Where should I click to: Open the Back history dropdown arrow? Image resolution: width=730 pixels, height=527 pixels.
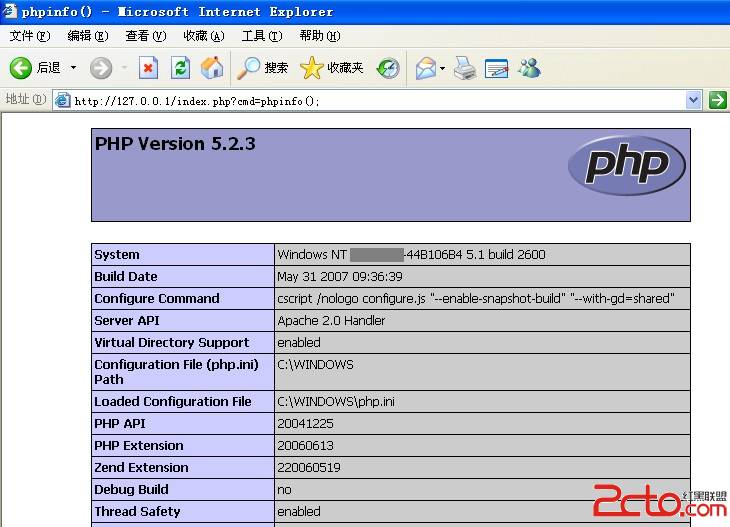point(73,68)
